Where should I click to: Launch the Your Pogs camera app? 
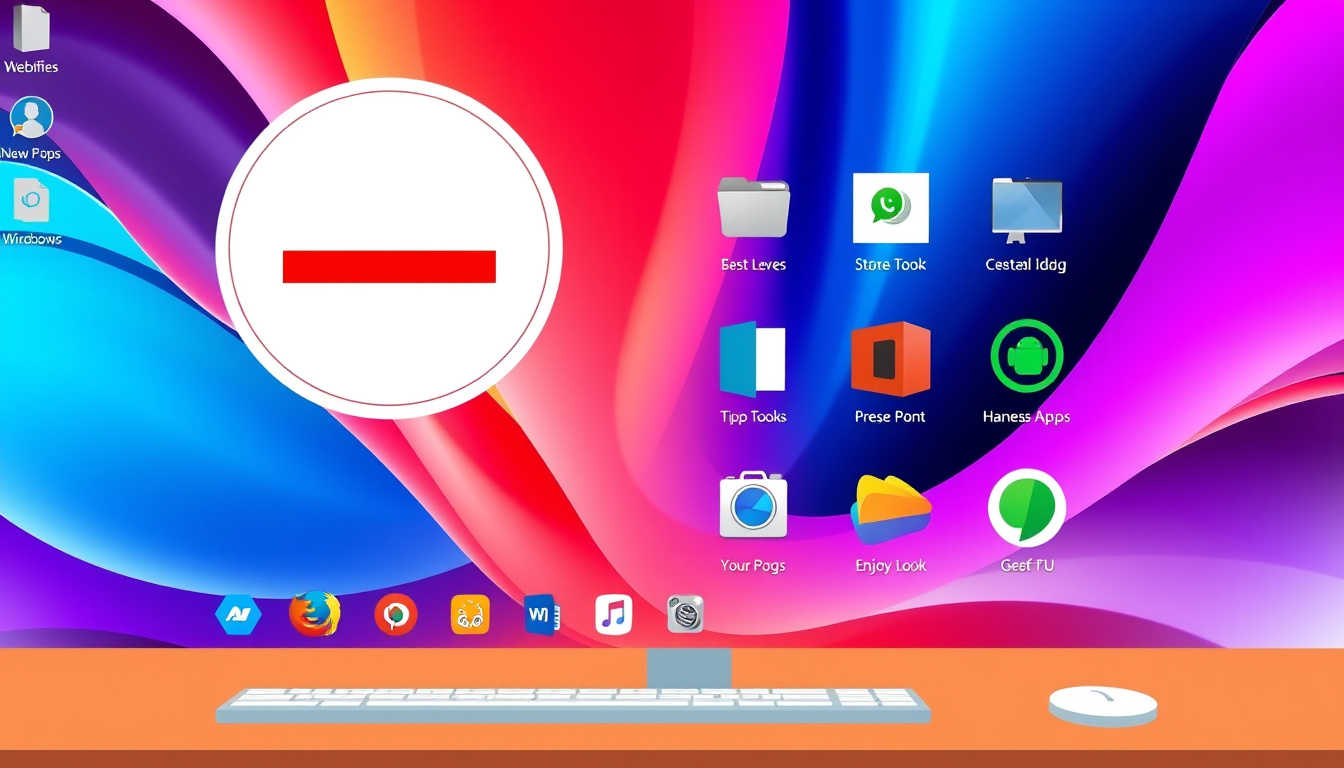pos(753,505)
